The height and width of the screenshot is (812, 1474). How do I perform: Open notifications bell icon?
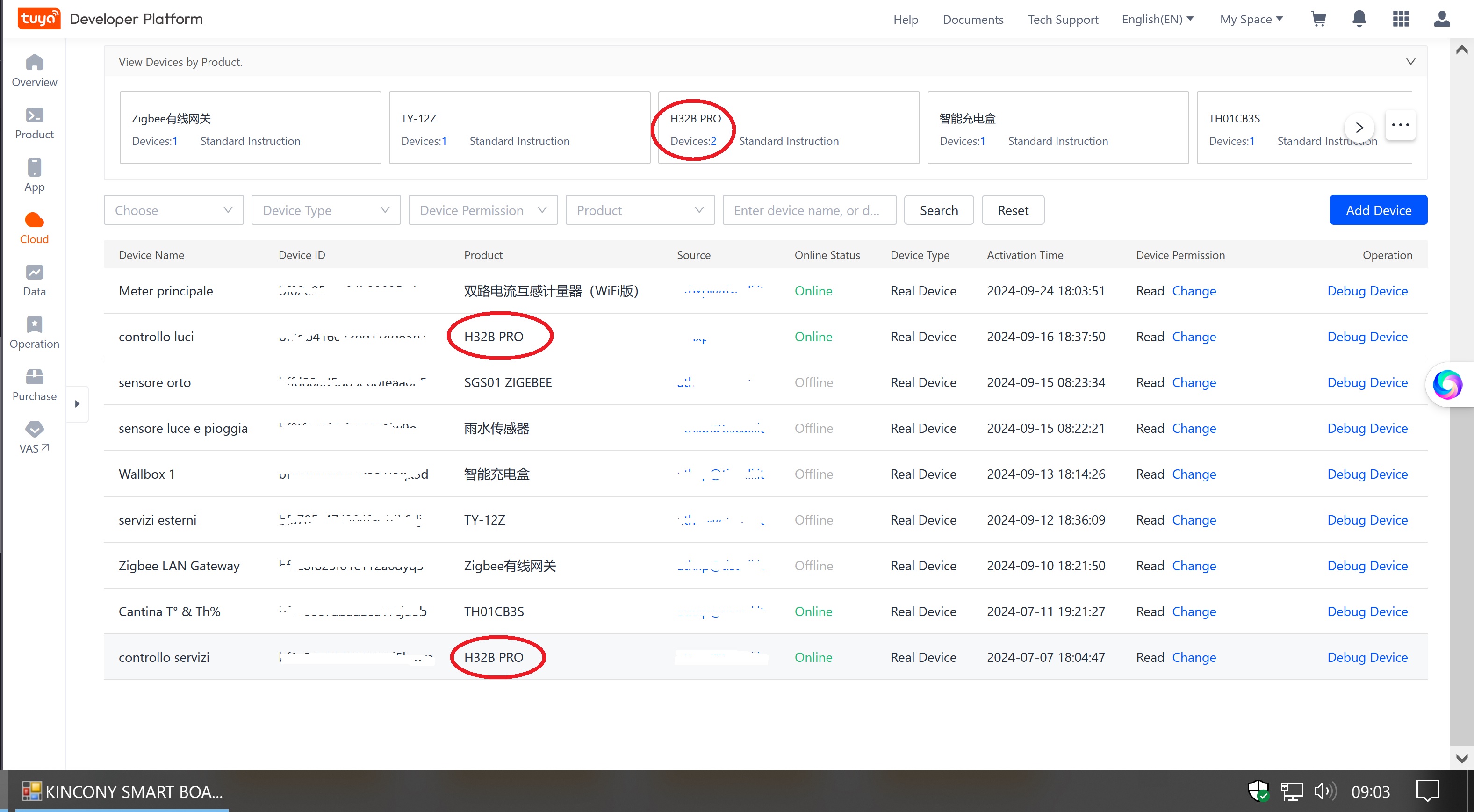tap(1359, 19)
